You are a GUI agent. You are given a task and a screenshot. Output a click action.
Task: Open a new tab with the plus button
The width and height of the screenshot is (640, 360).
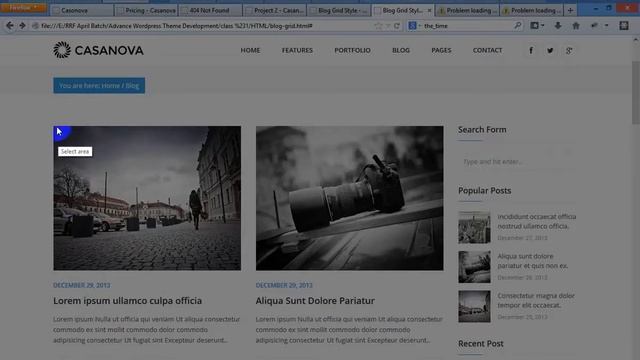click(x=570, y=10)
